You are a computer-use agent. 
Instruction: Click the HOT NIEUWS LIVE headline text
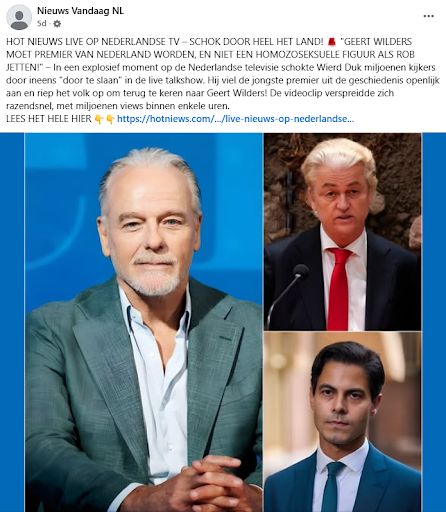(165, 42)
